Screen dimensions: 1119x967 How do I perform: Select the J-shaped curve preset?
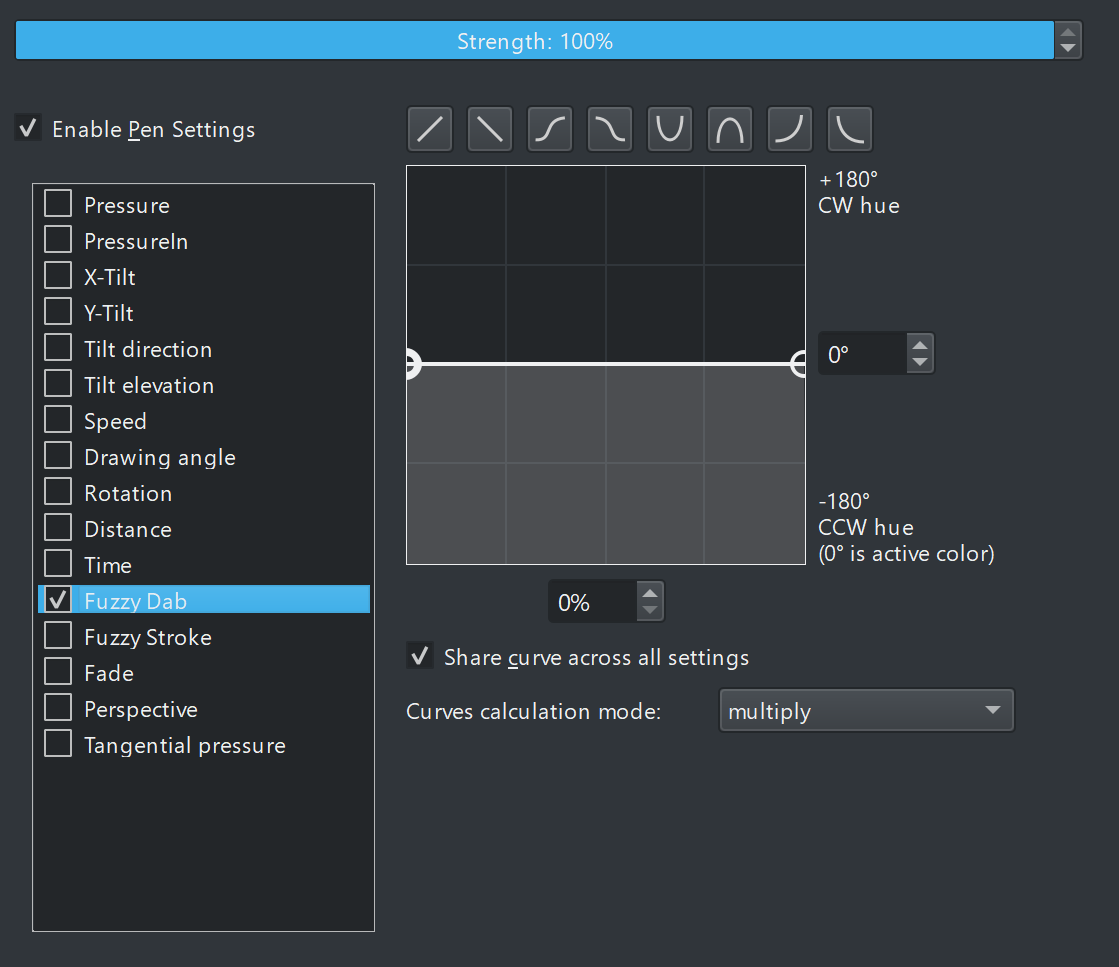(x=790, y=130)
